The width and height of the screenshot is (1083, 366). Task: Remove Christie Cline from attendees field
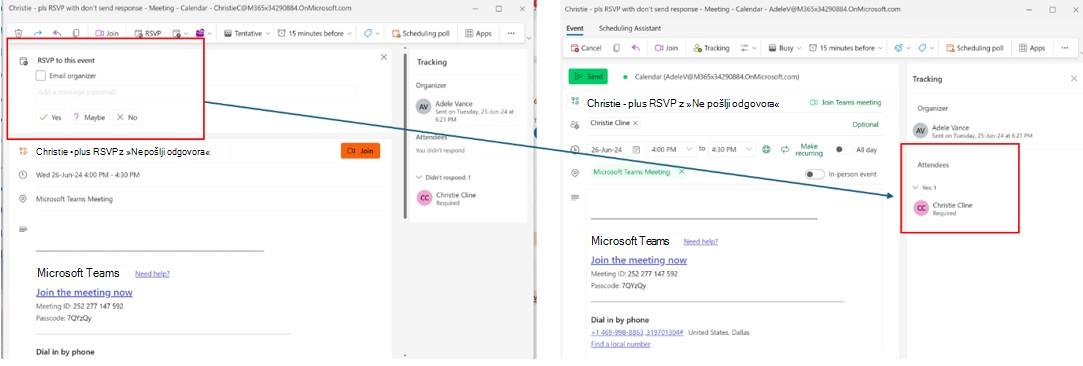tap(635, 123)
